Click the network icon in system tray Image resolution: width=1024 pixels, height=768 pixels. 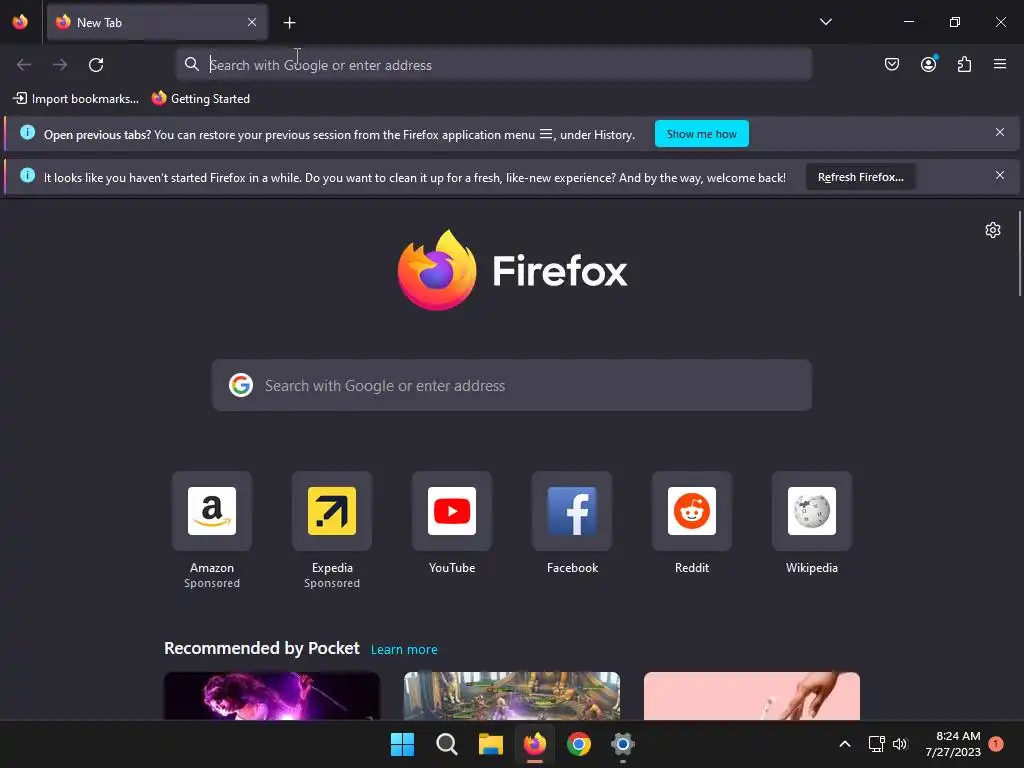(x=876, y=744)
